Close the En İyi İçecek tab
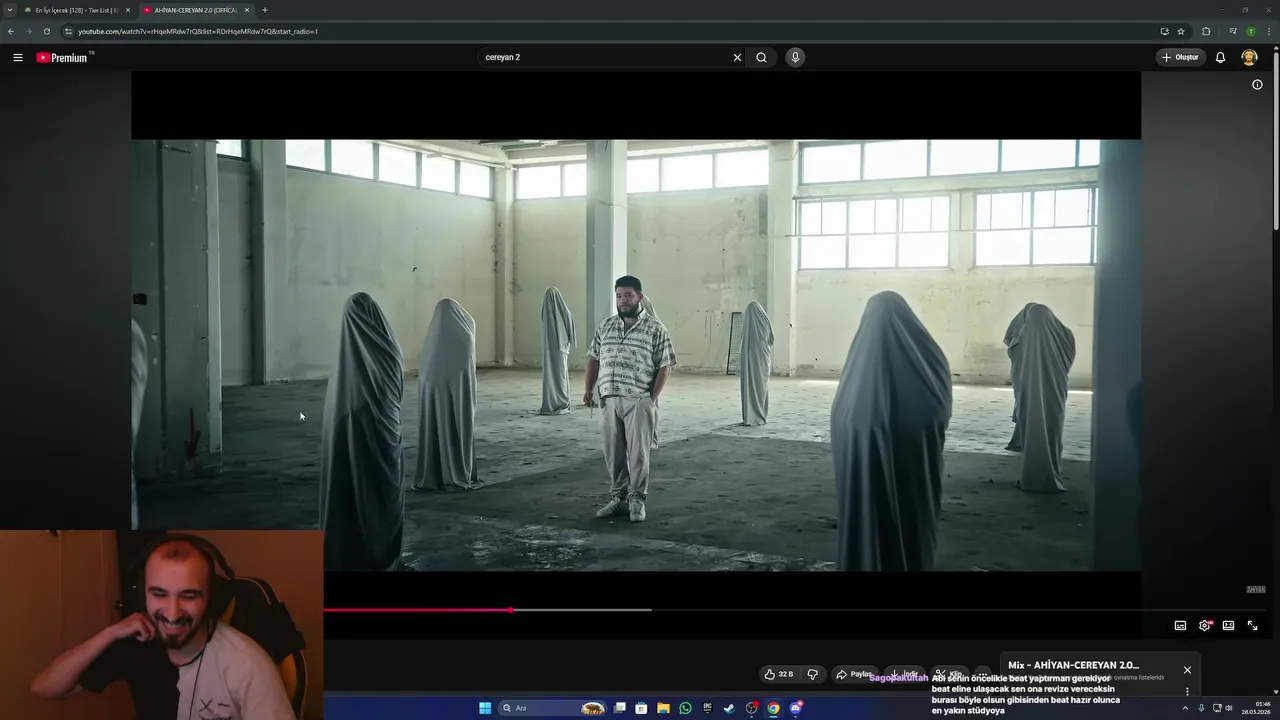Screen dimensions: 1280x720 pyautogui.click(x=128, y=10)
